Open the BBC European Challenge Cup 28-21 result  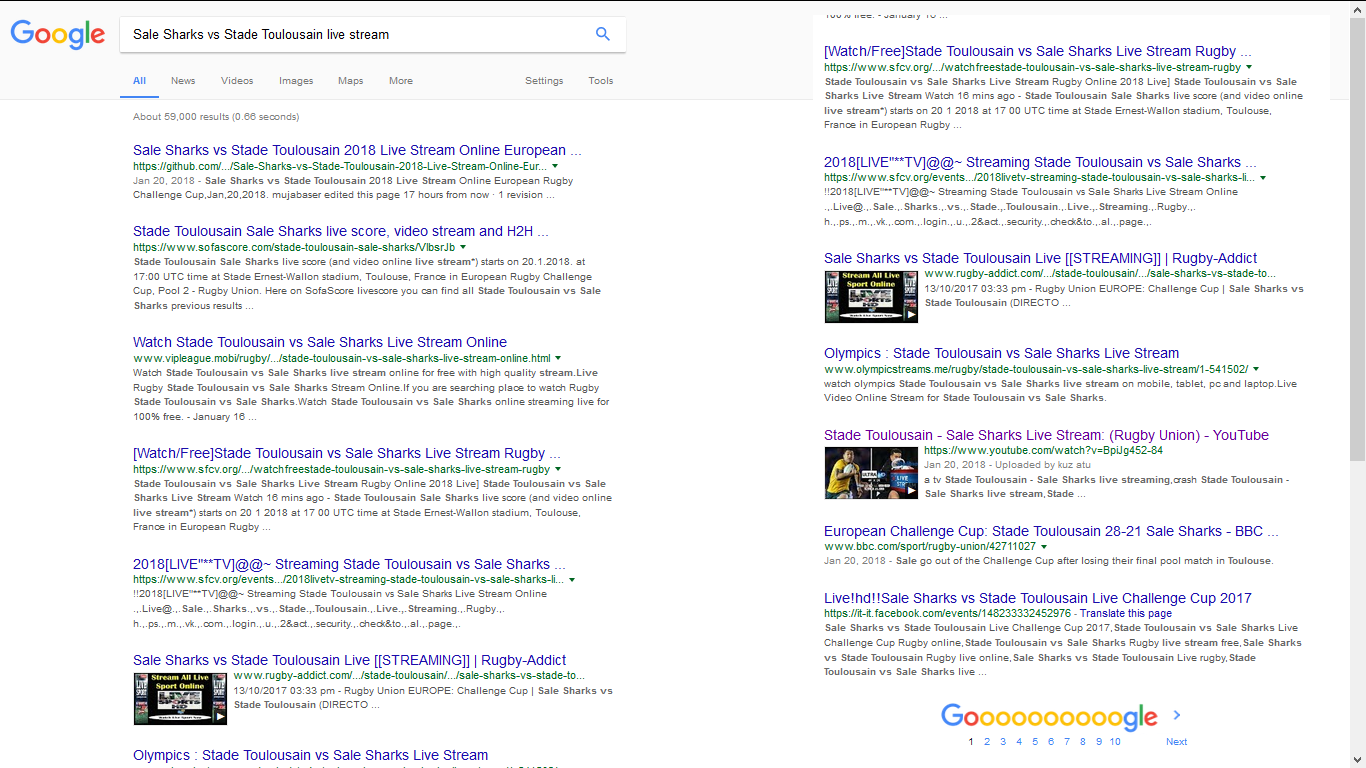[x=1051, y=531]
